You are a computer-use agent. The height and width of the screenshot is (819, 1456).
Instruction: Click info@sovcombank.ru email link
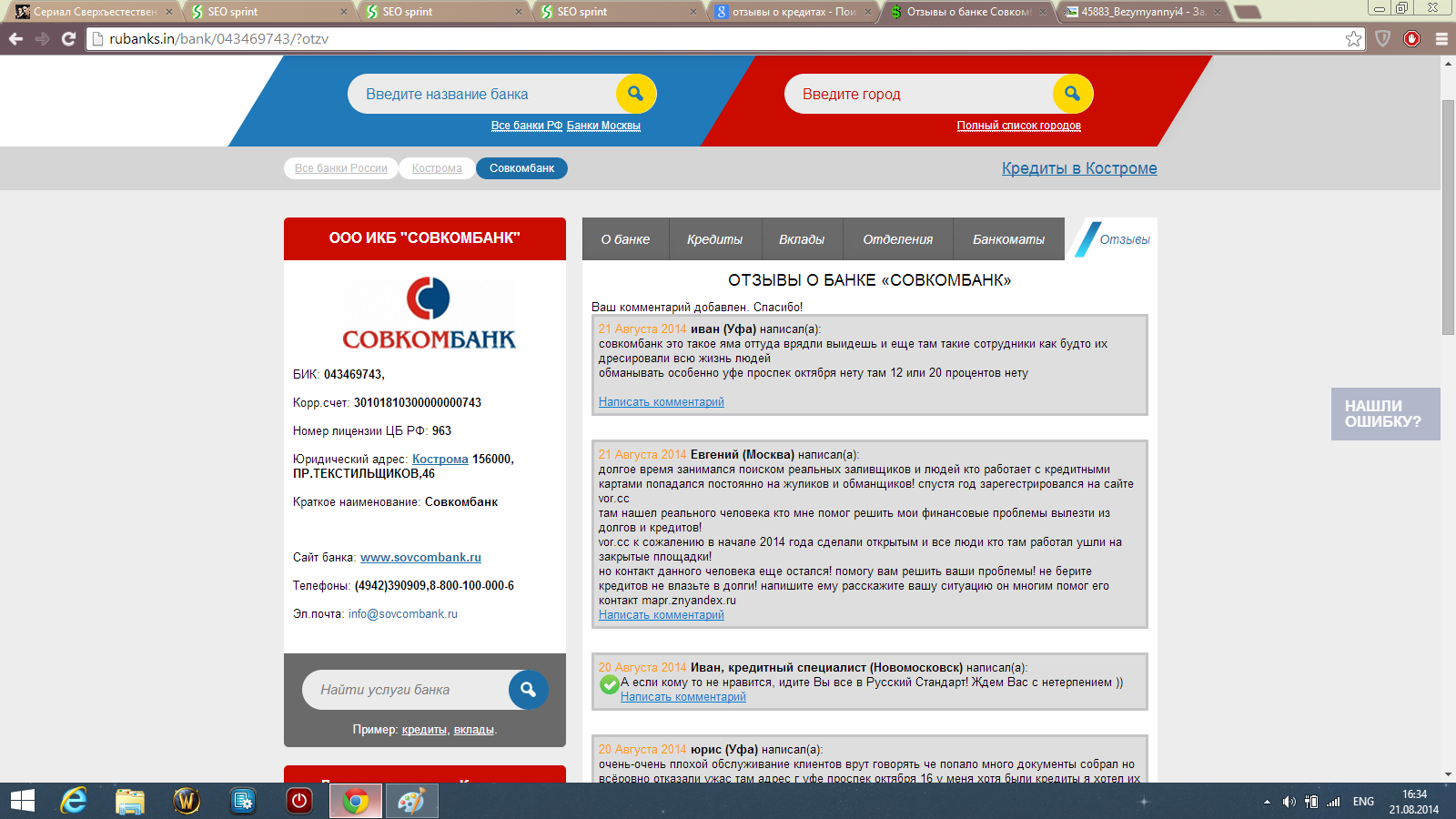pyautogui.click(x=403, y=614)
